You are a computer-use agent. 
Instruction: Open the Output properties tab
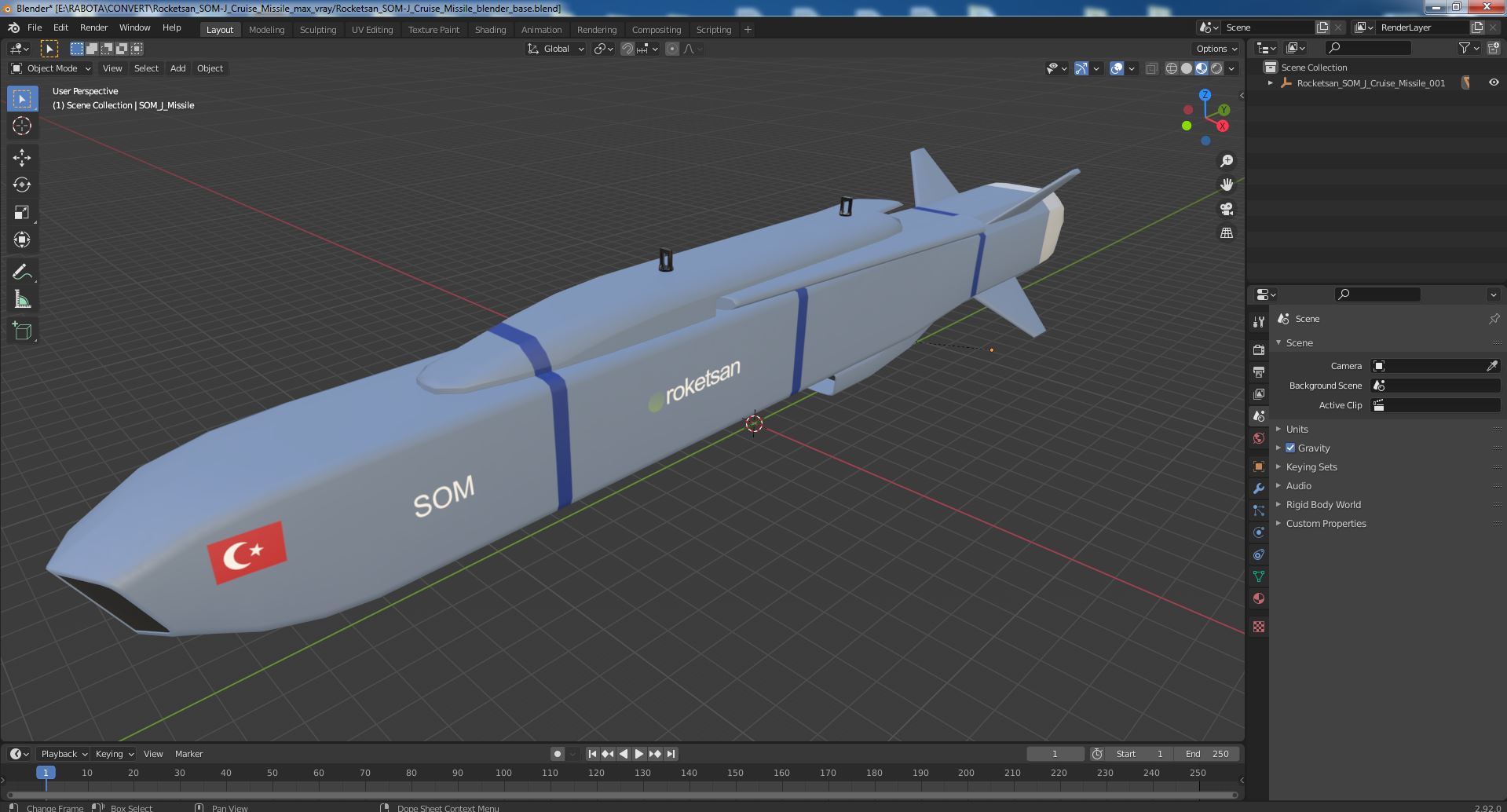coord(1259,371)
